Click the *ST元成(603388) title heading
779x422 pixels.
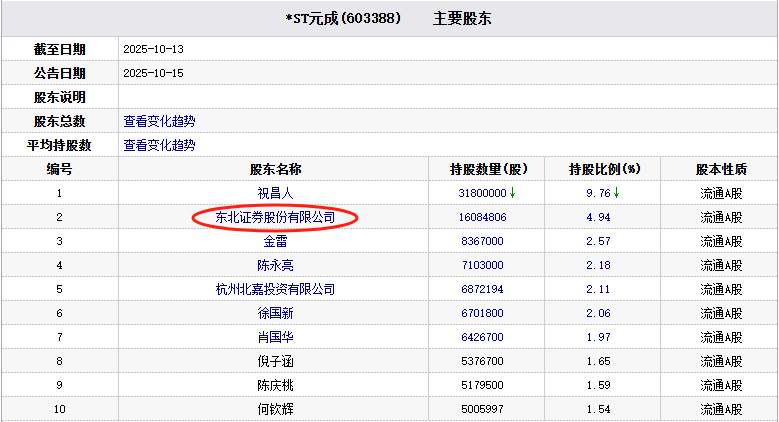(x=343, y=19)
